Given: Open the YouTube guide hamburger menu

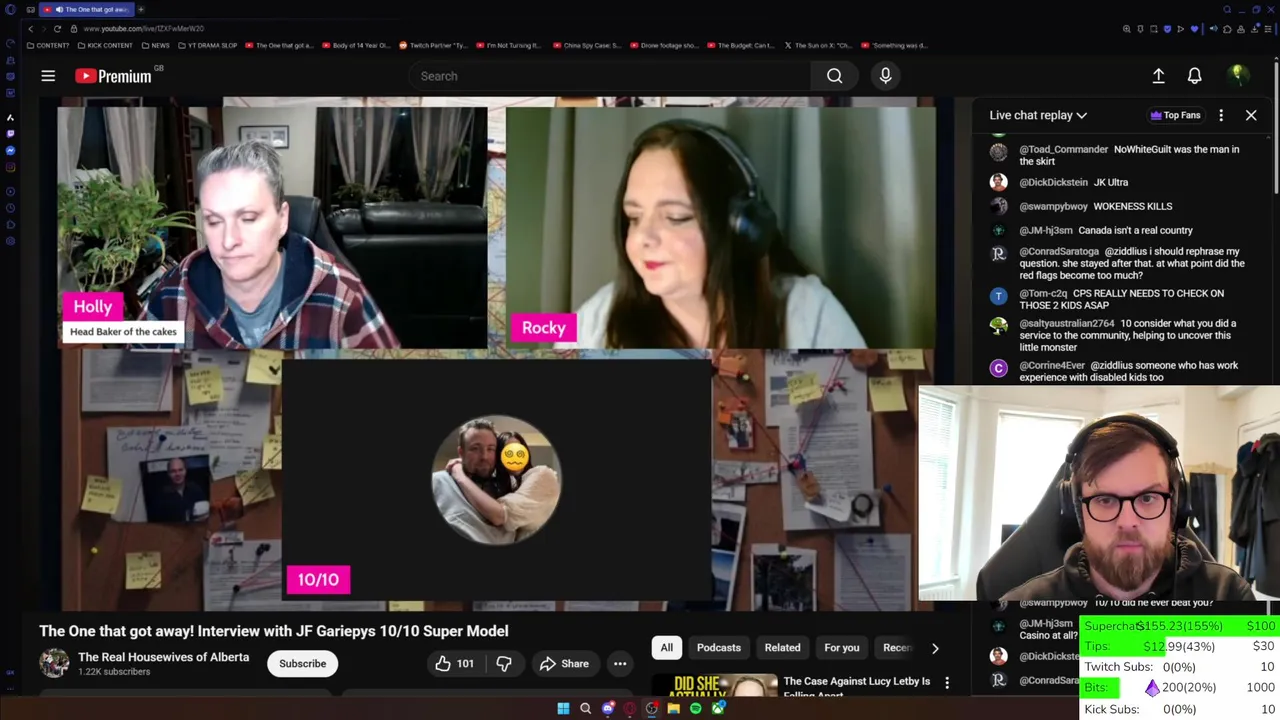Looking at the screenshot, I should pyautogui.click(x=48, y=76).
